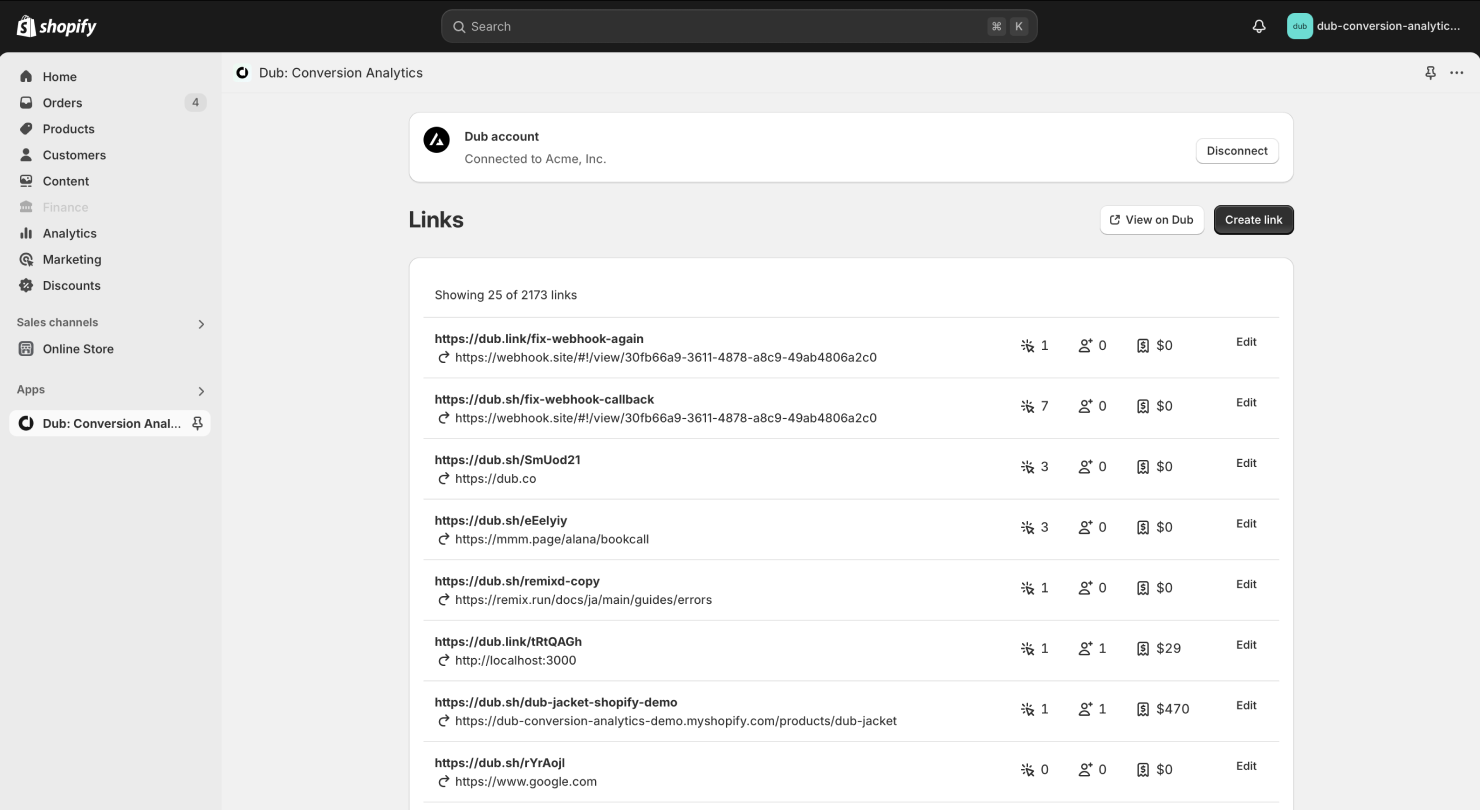Expand the Apps section chevron
This screenshot has width=1480, height=810.
(x=201, y=391)
